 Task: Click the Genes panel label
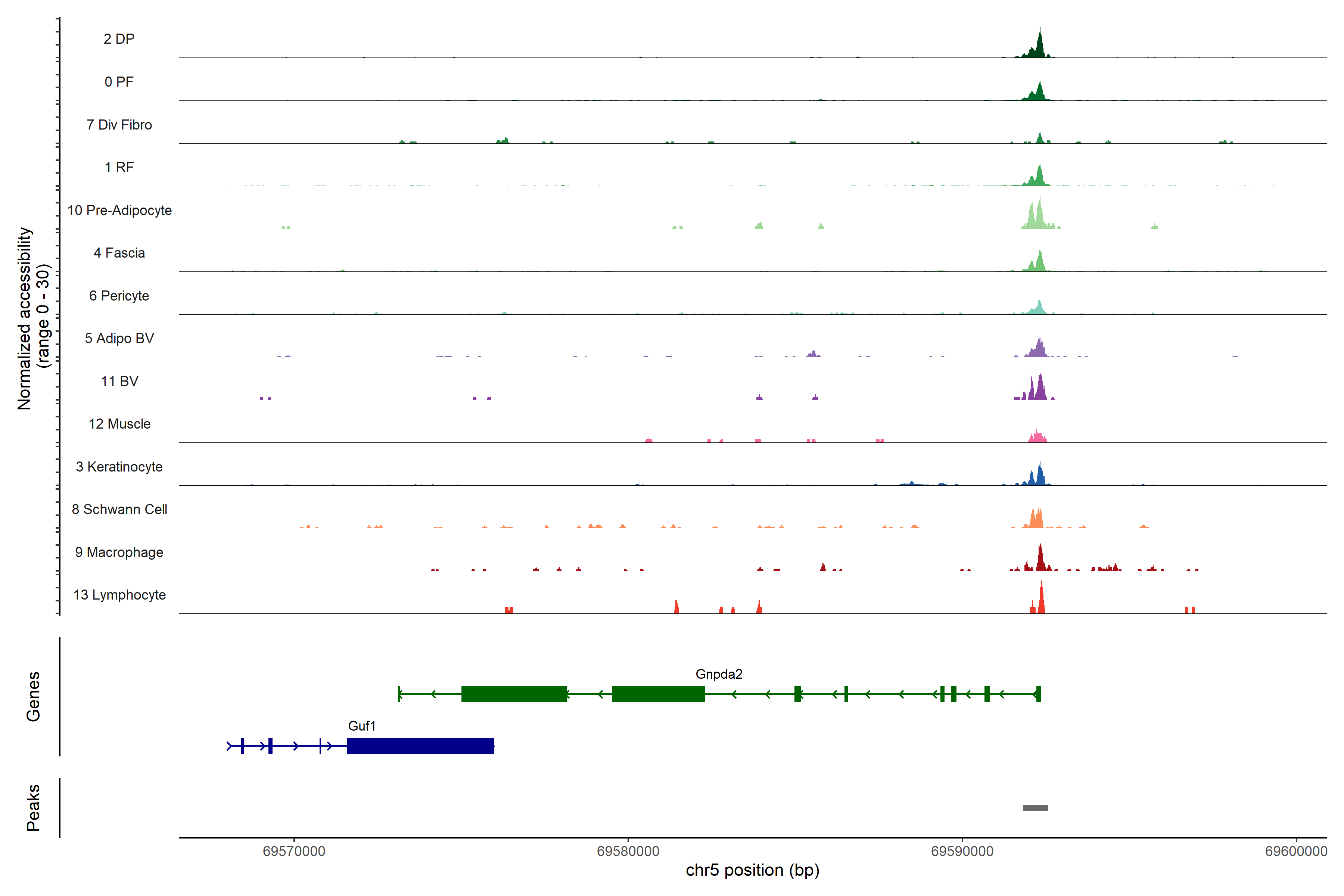click(33, 696)
